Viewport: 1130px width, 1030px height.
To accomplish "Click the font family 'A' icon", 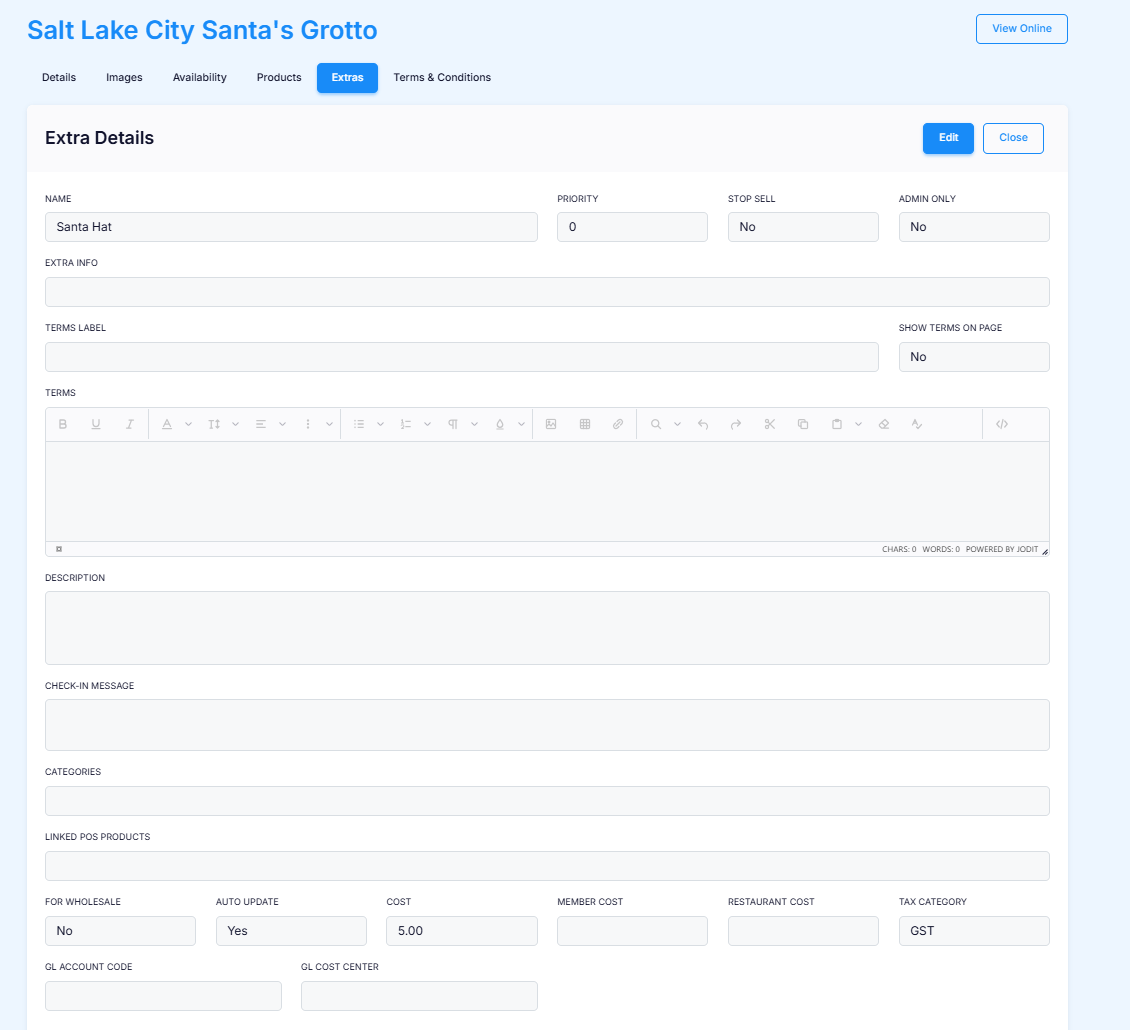I will pyautogui.click(x=167, y=425).
